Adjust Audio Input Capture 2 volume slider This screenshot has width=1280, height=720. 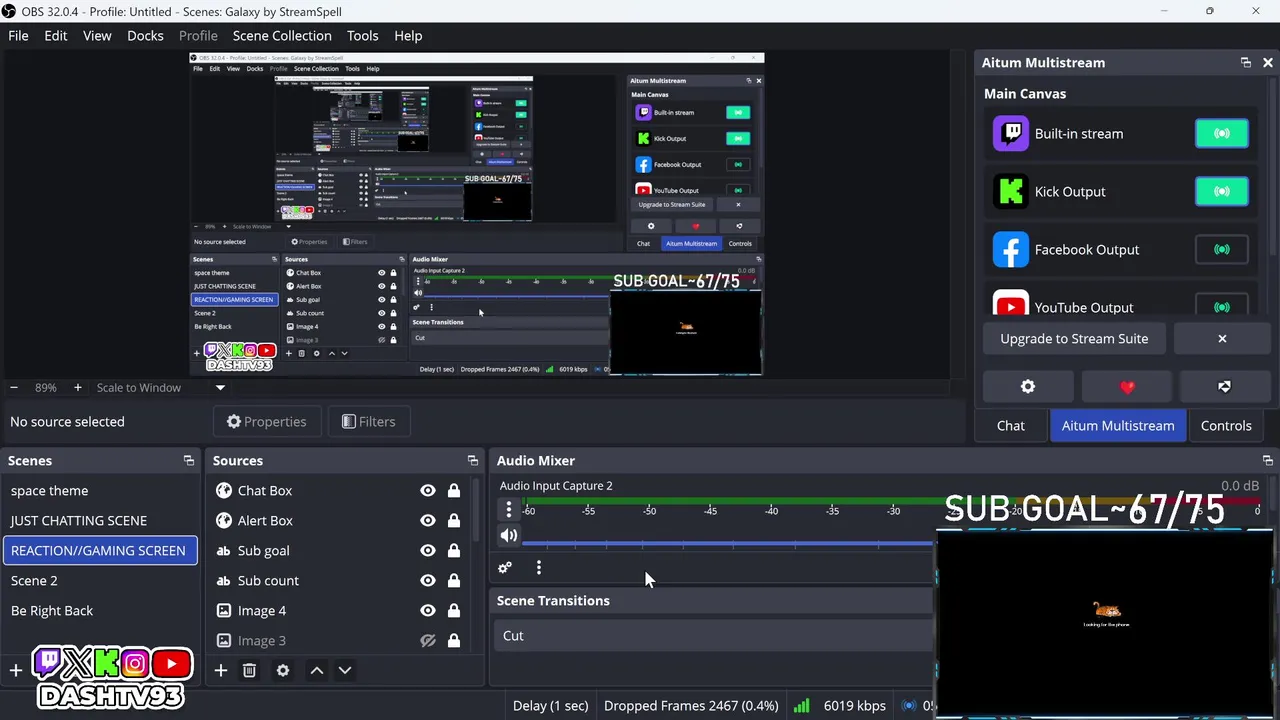click(728, 543)
